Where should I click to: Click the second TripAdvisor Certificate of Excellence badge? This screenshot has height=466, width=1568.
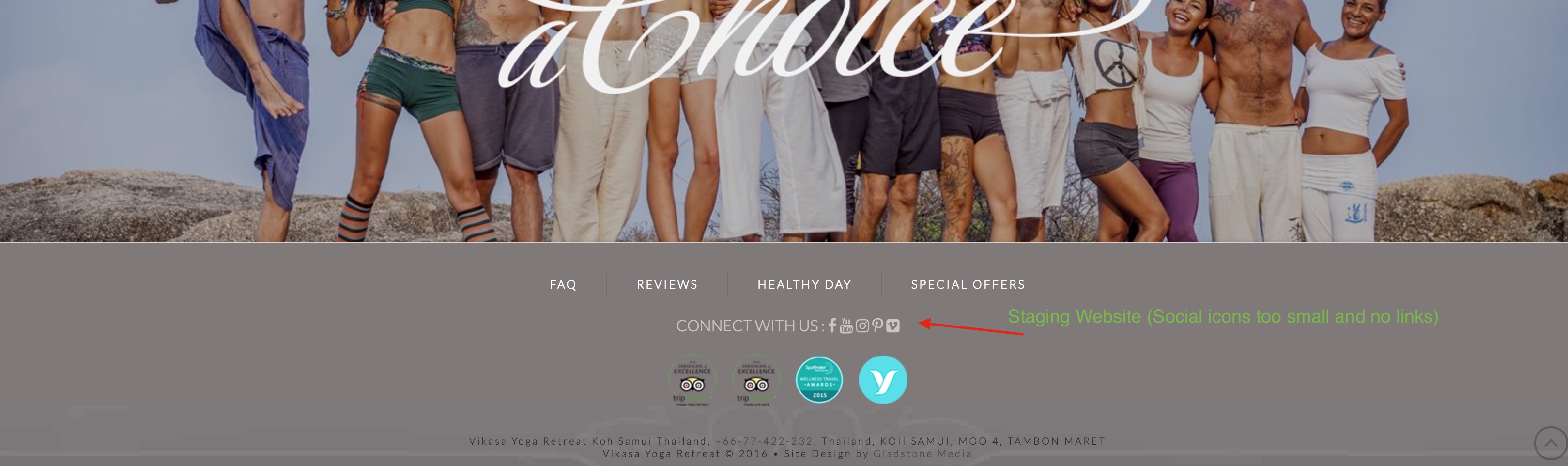pos(756,380)
